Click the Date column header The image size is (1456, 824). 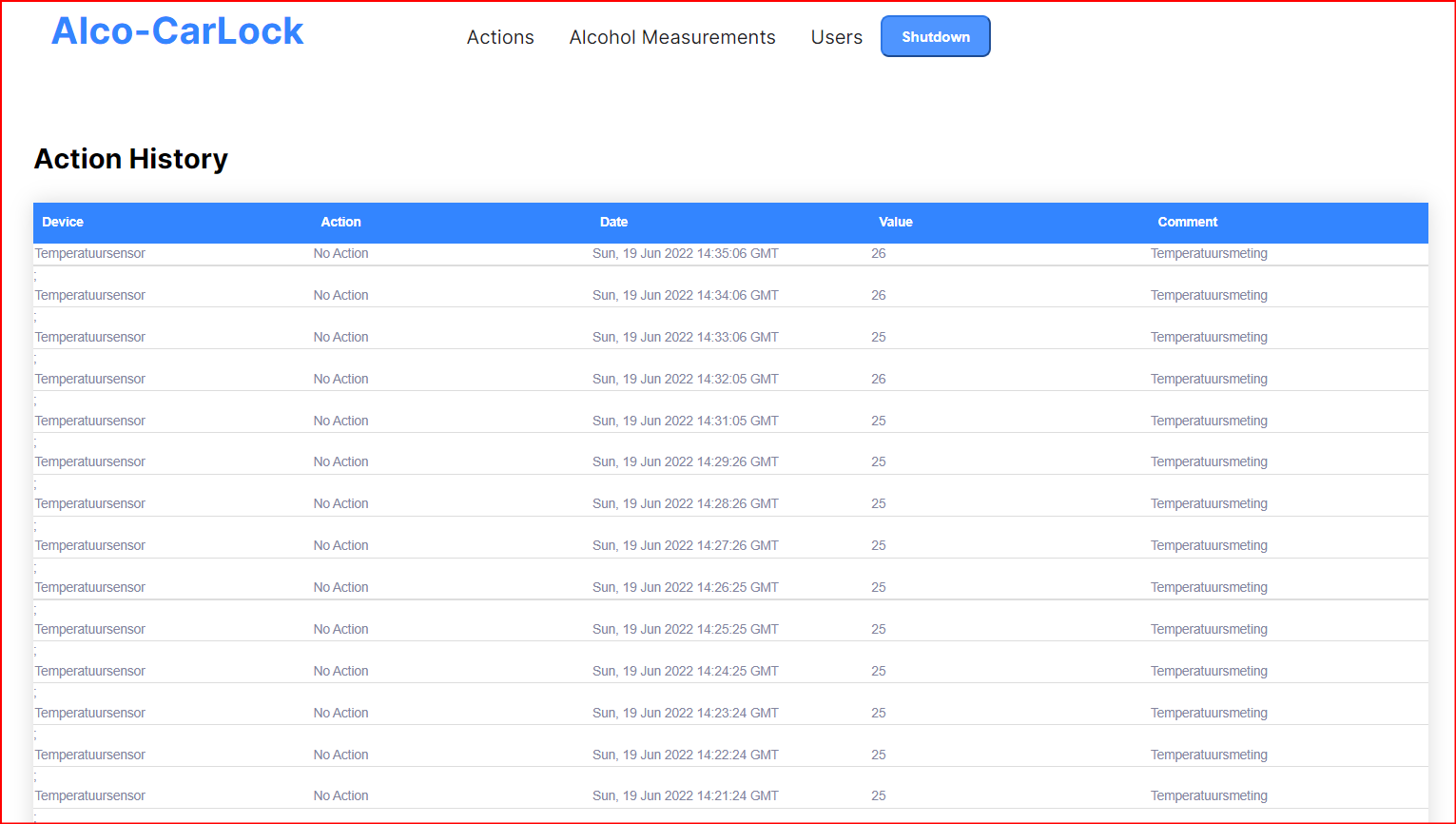tap(613, 222)
